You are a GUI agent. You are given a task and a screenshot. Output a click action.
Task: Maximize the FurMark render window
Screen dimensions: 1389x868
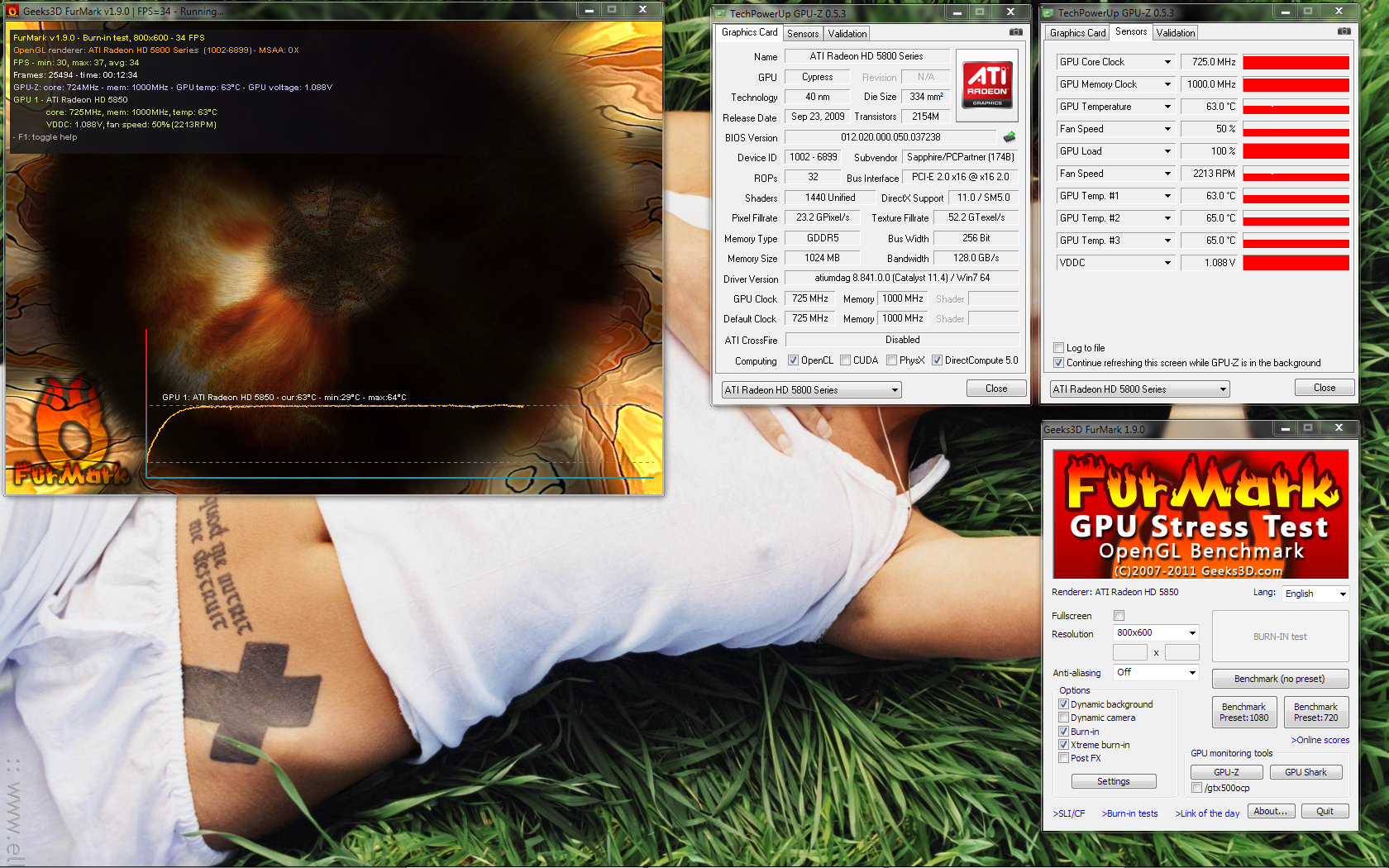pyautogui.click(x=612, y=10)
